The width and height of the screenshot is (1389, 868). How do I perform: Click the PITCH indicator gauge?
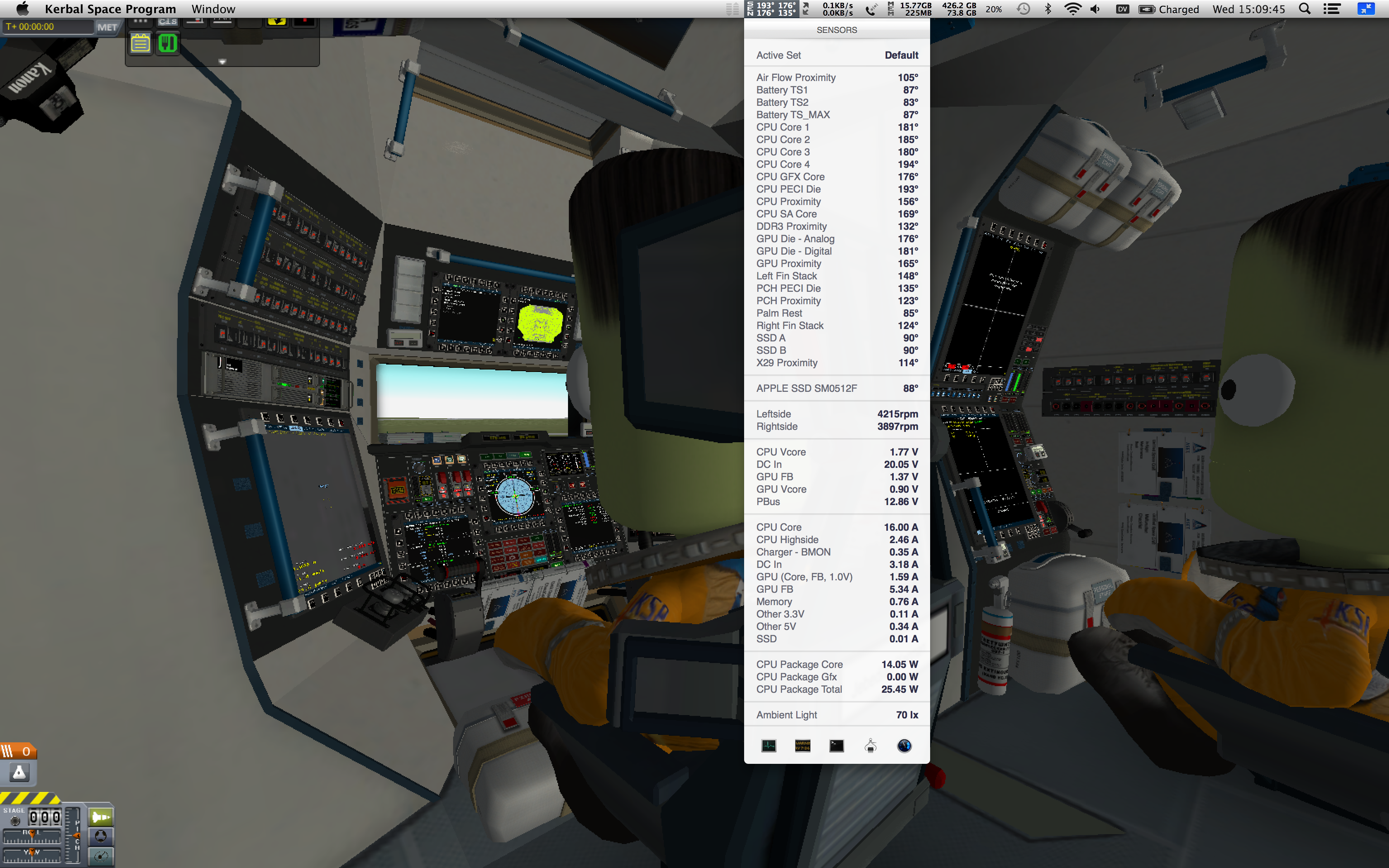(74, 835)
